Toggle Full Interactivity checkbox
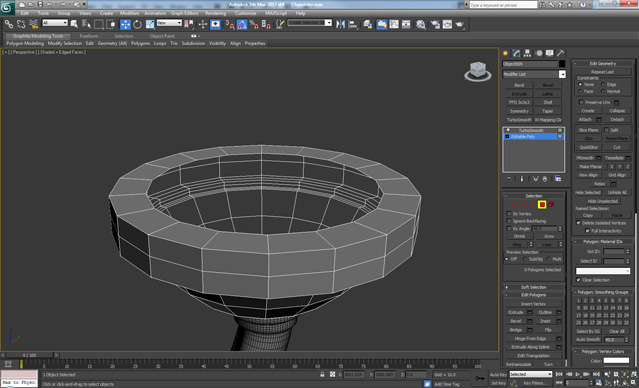639x388 pixels. pyautogui.click(x=587, y=231)
